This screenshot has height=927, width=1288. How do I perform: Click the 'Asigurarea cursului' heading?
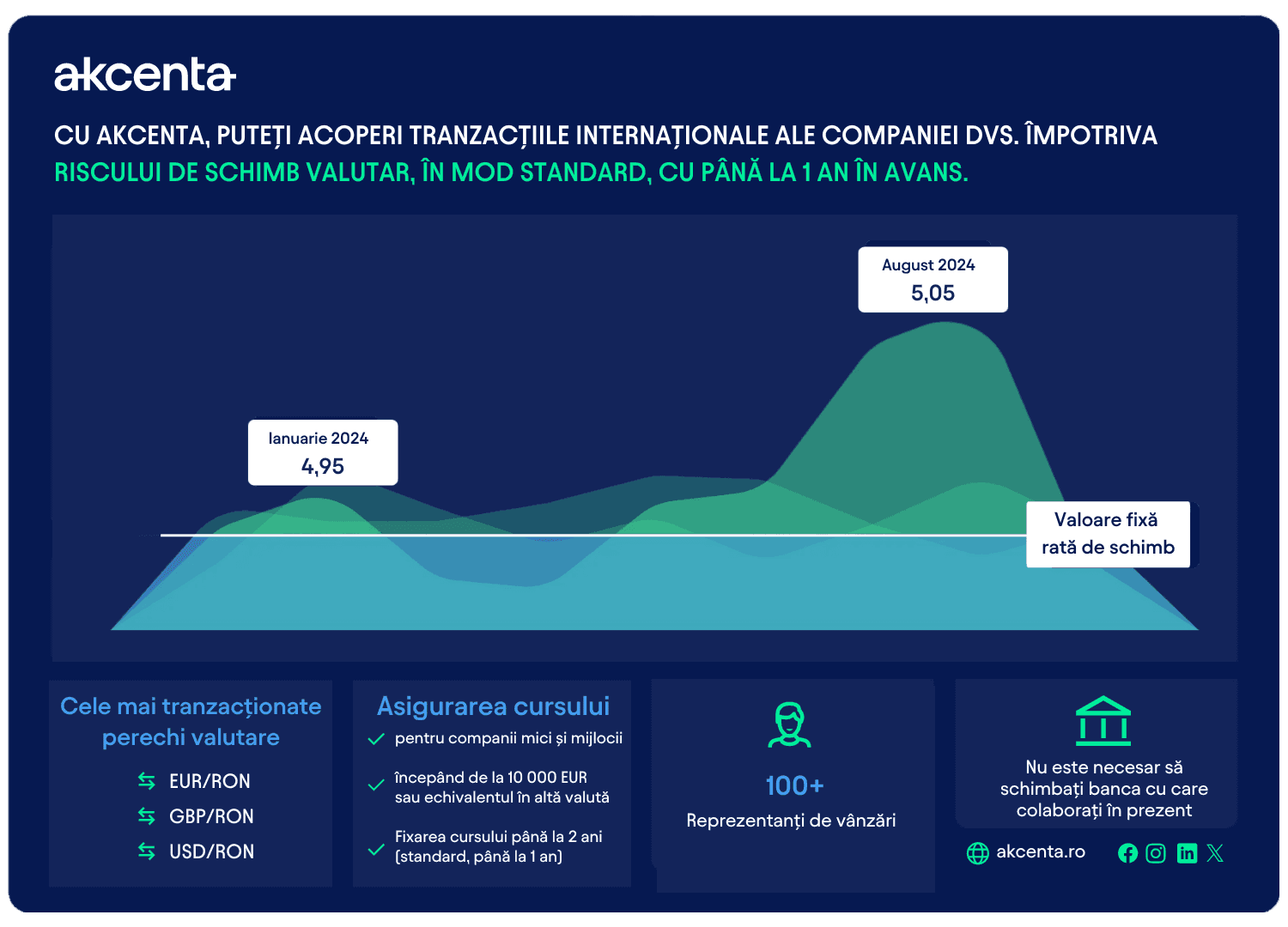click(x=493, y=706)
